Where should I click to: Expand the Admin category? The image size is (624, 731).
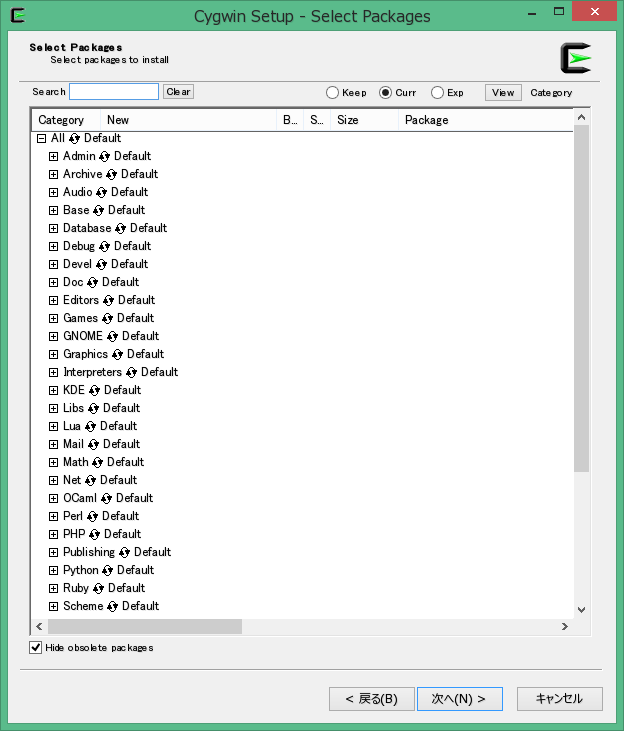(x=54, y=157)
